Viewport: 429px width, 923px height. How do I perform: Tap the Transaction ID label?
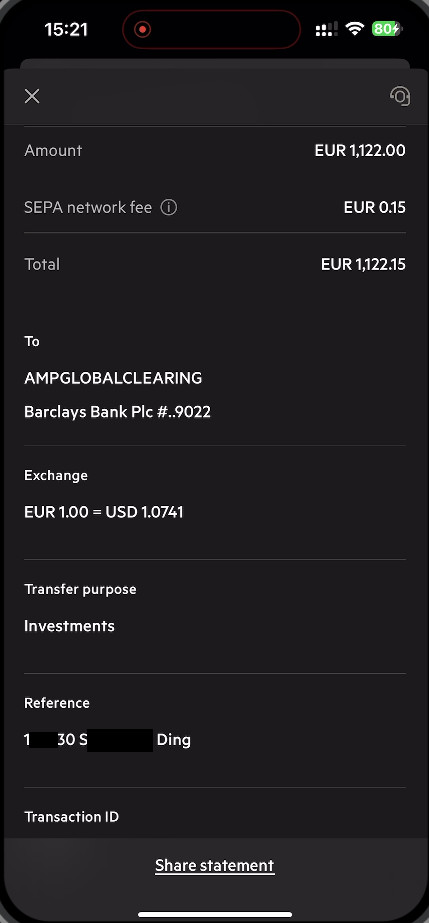click(71, 816)
